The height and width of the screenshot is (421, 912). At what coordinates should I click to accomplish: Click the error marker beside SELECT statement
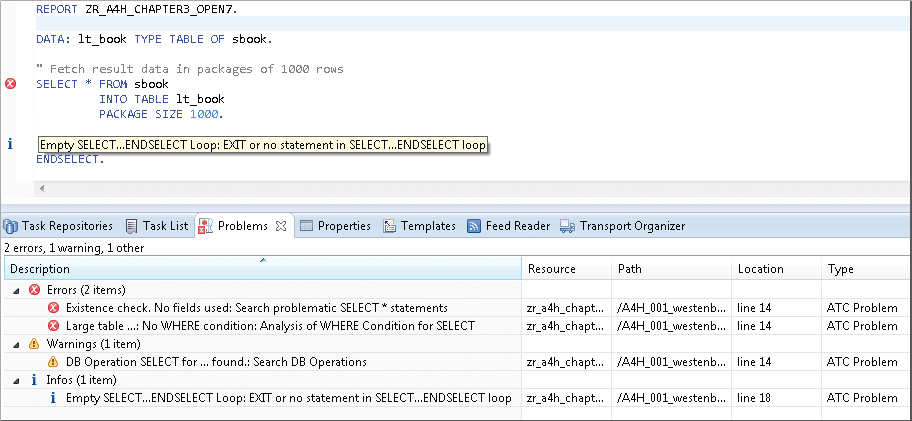pyautogui.click(x=11, y=84)
